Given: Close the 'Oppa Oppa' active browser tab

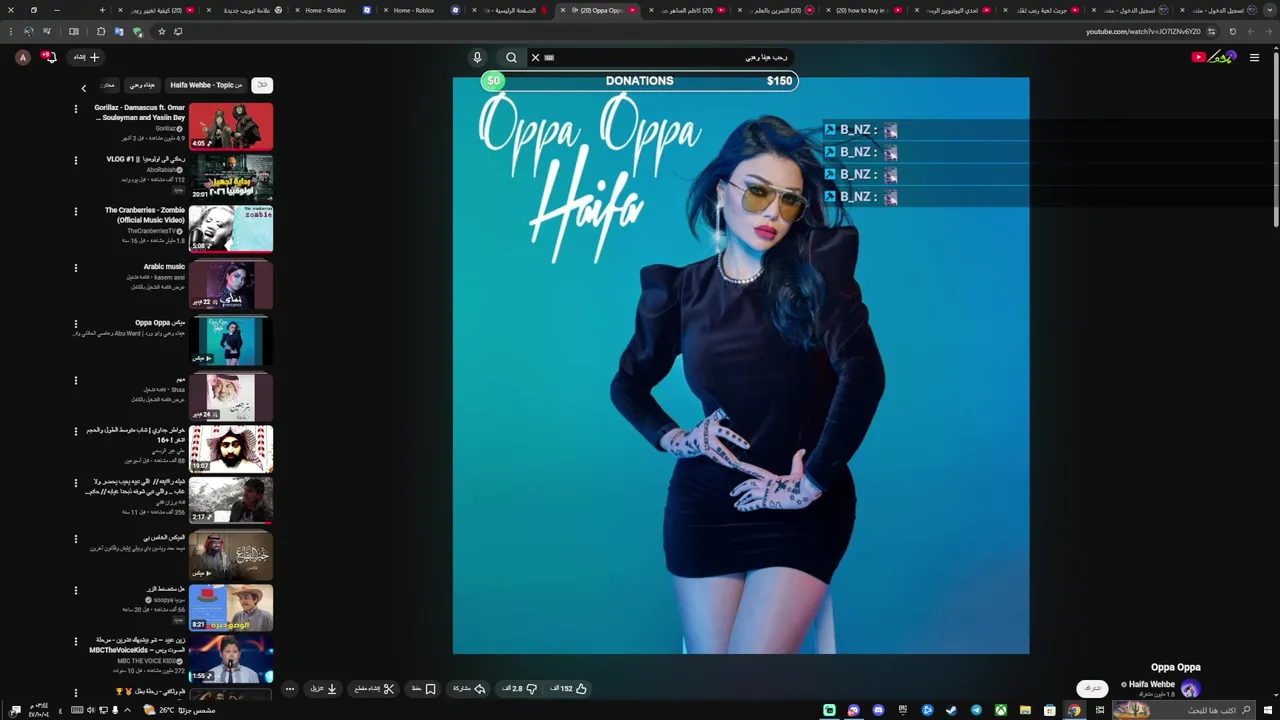Looking at the screenshot, I should click(562, 10).
